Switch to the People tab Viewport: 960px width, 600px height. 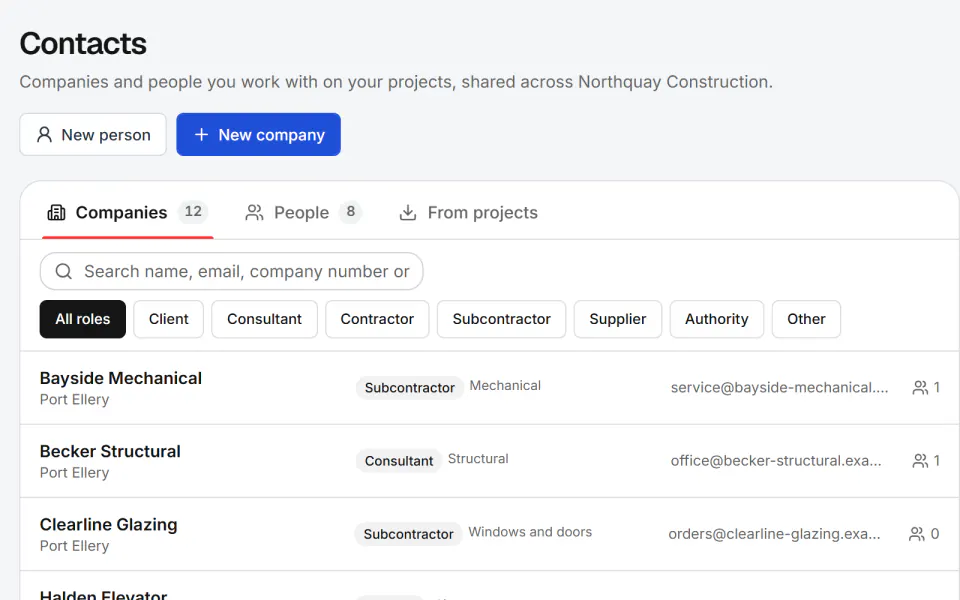tap(304, 212)
